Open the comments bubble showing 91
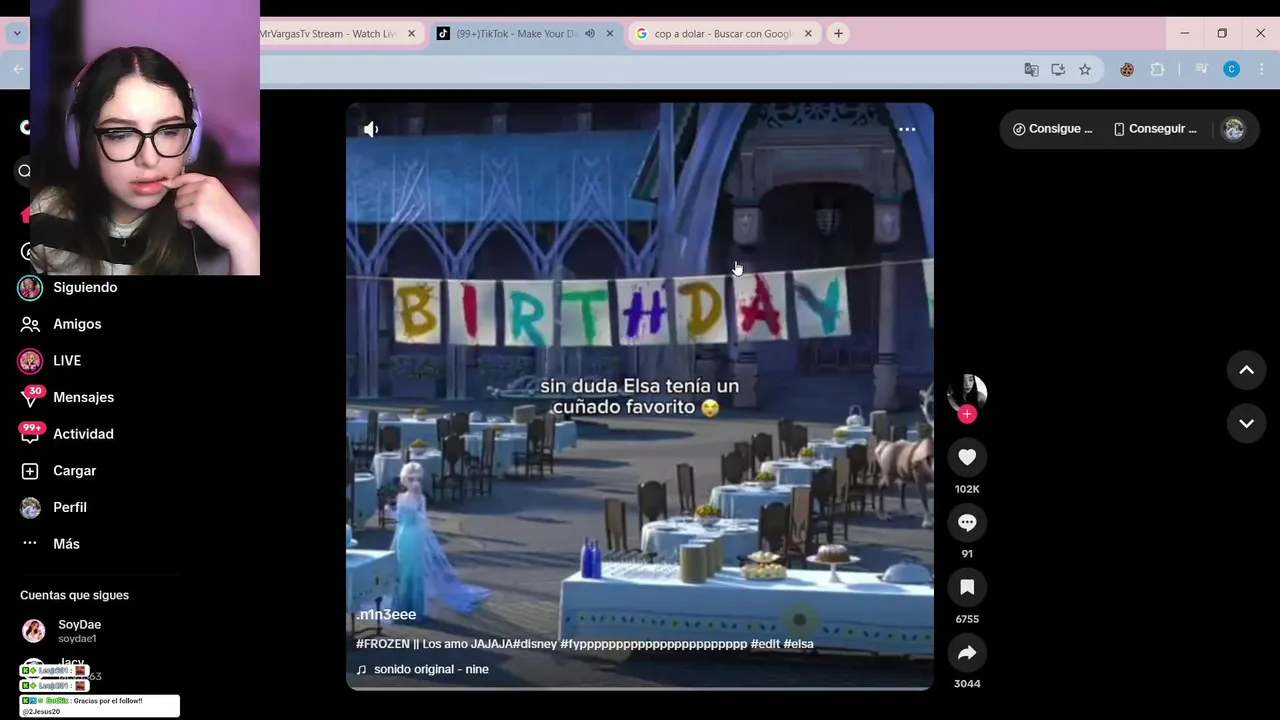 (967, 522)
